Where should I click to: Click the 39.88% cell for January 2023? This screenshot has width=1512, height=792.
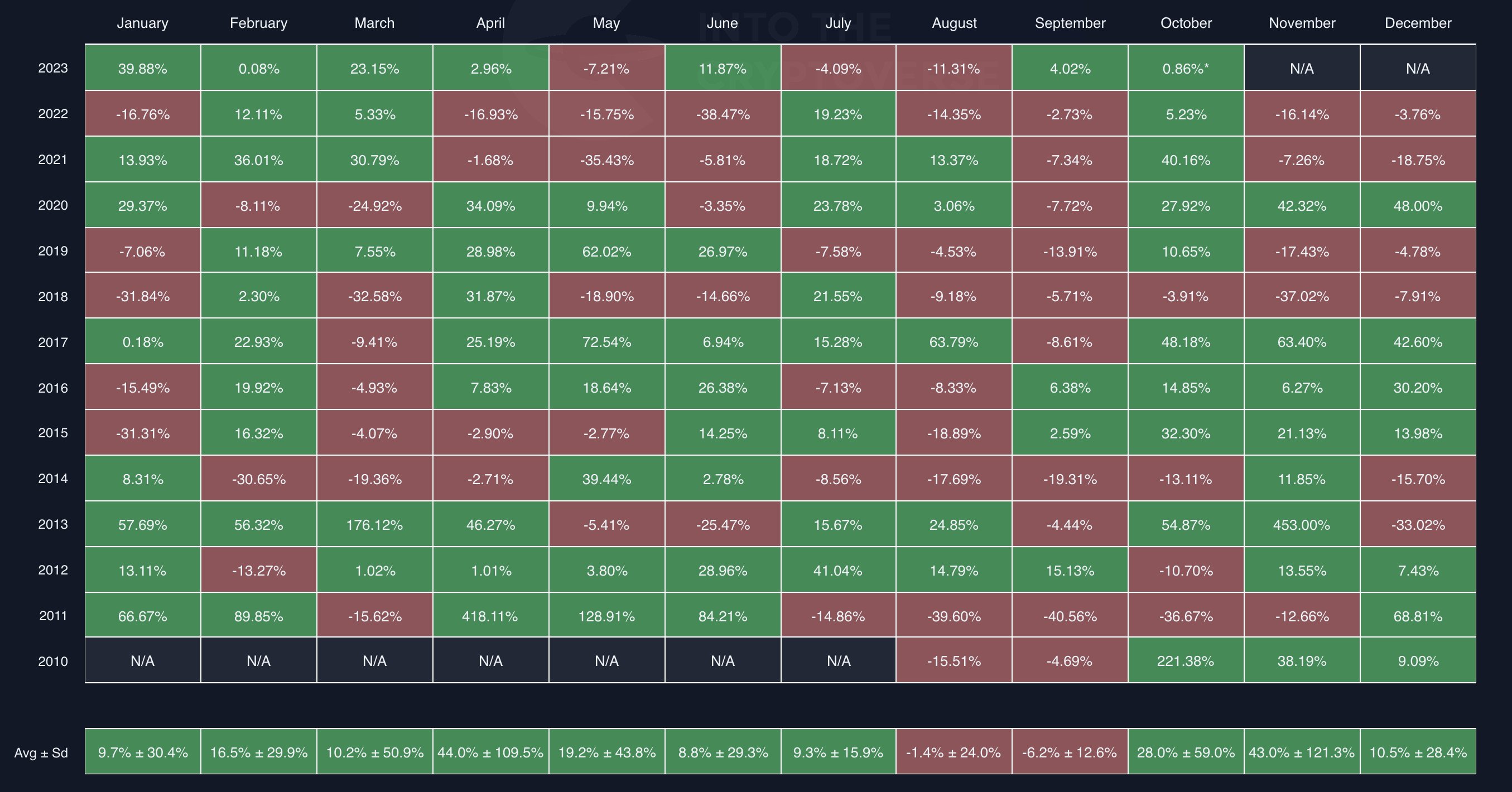pos(143,68)
